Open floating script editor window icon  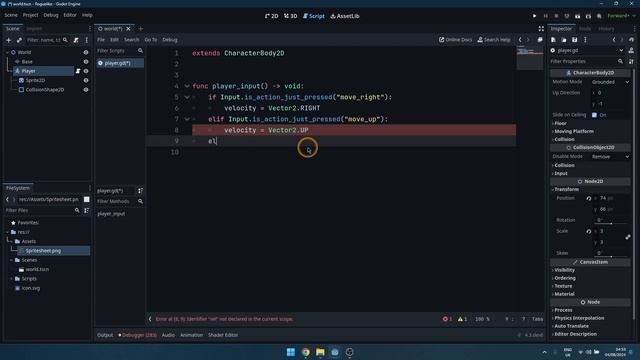point(540,40)
